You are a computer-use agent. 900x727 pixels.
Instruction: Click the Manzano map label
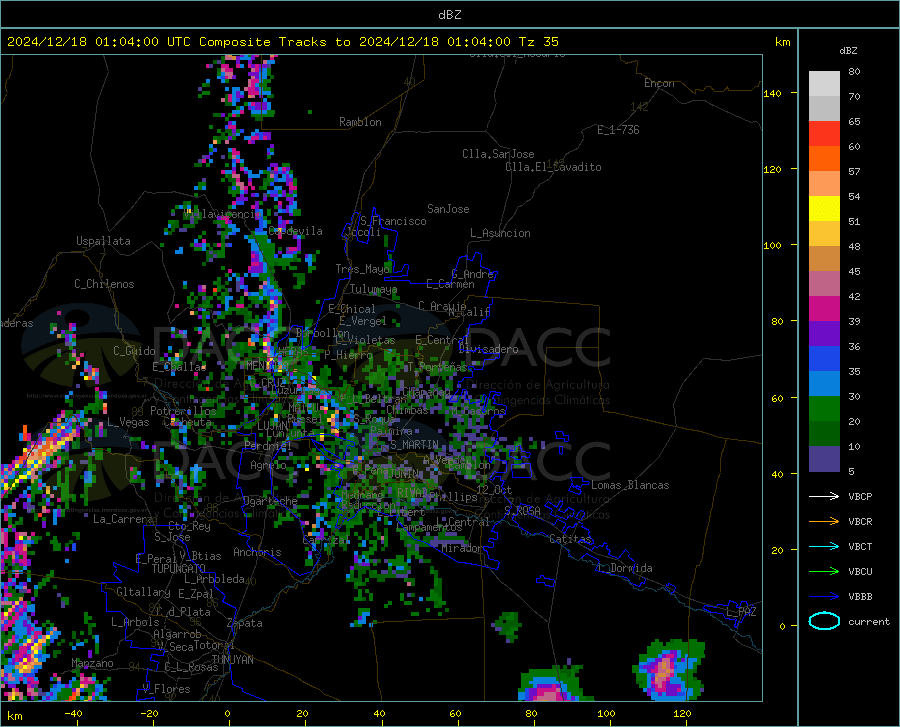(92, 663)
